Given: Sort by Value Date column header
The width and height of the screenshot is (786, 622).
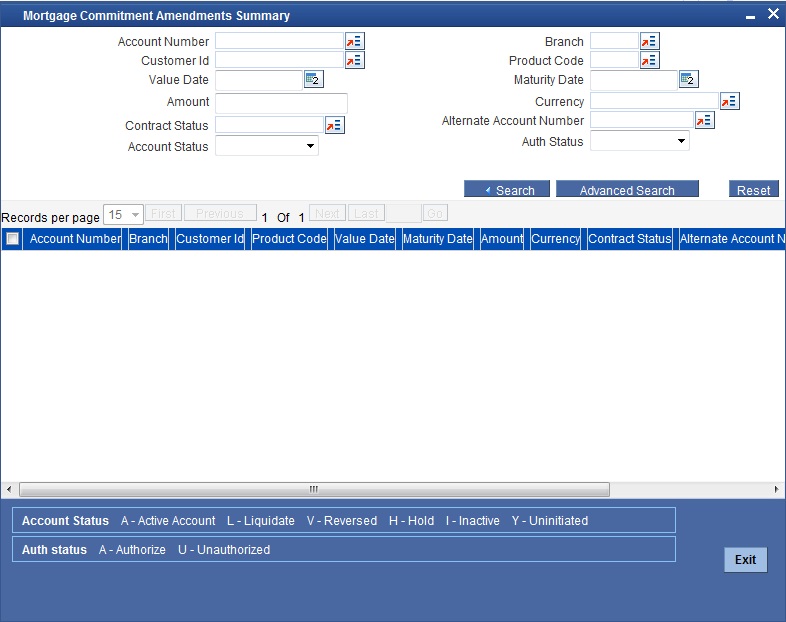Looking at the screenshot, I should tap(364, 239).
